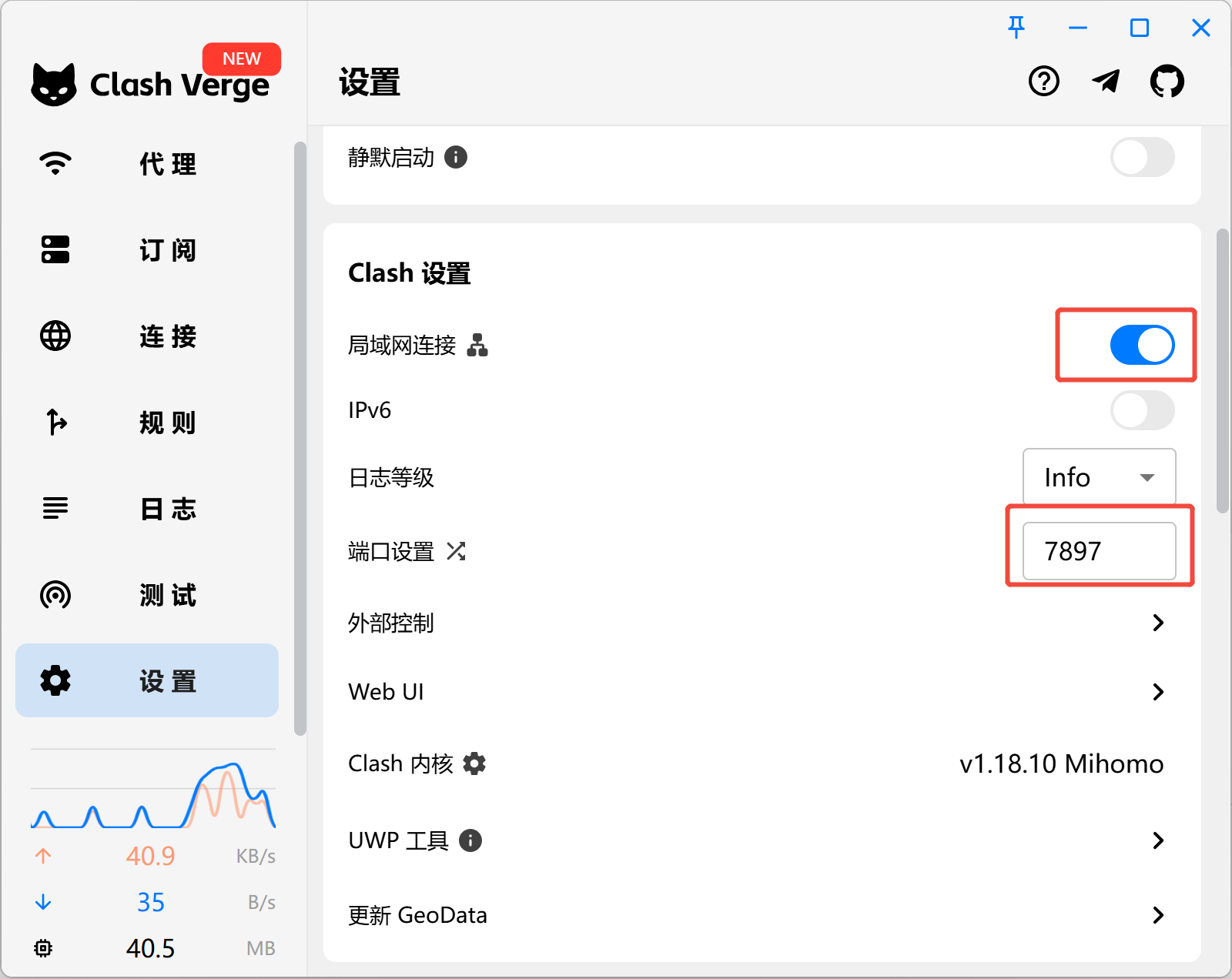
Task: Open the help question mark icon
Action: 1044,81
